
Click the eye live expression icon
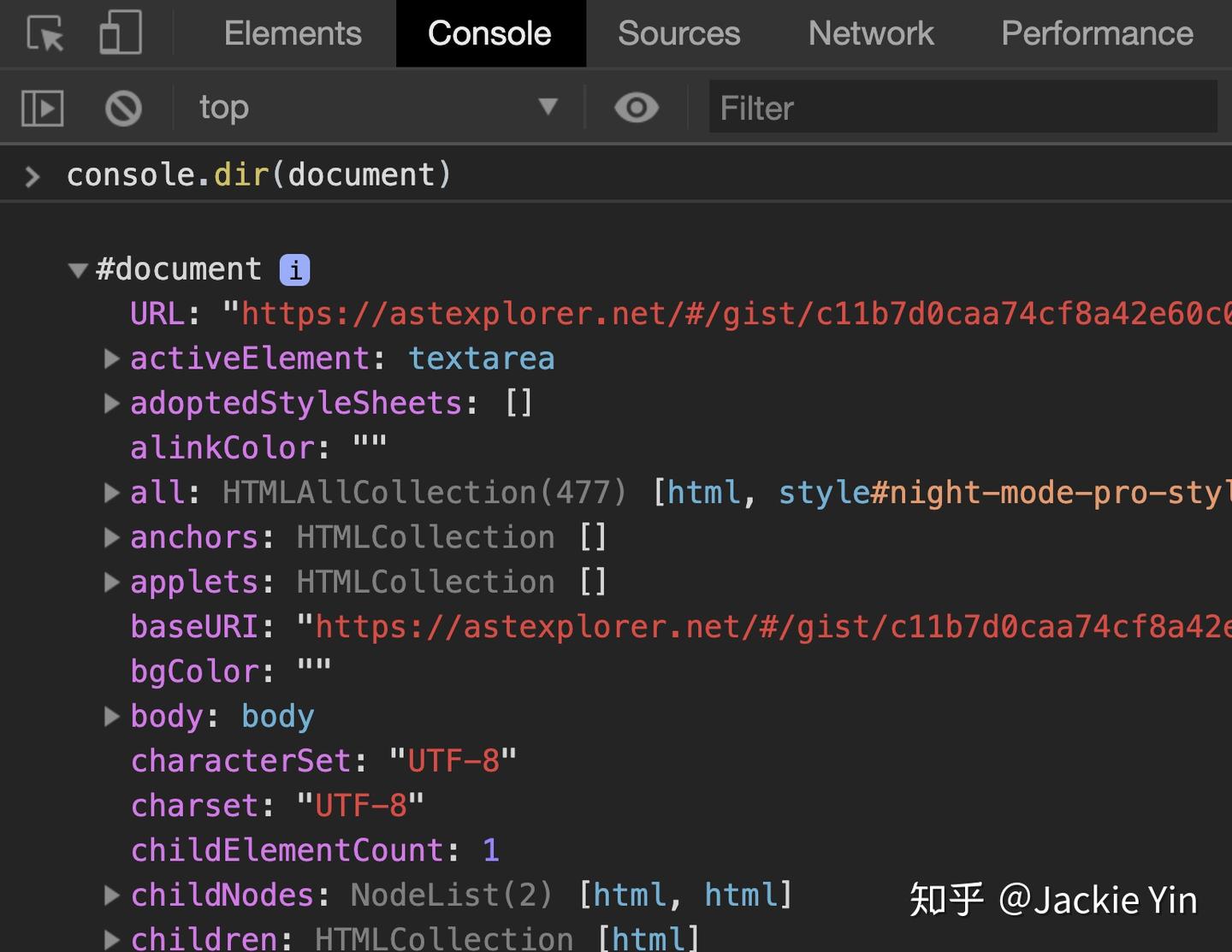pyautogui.click(x=637, y=109)
